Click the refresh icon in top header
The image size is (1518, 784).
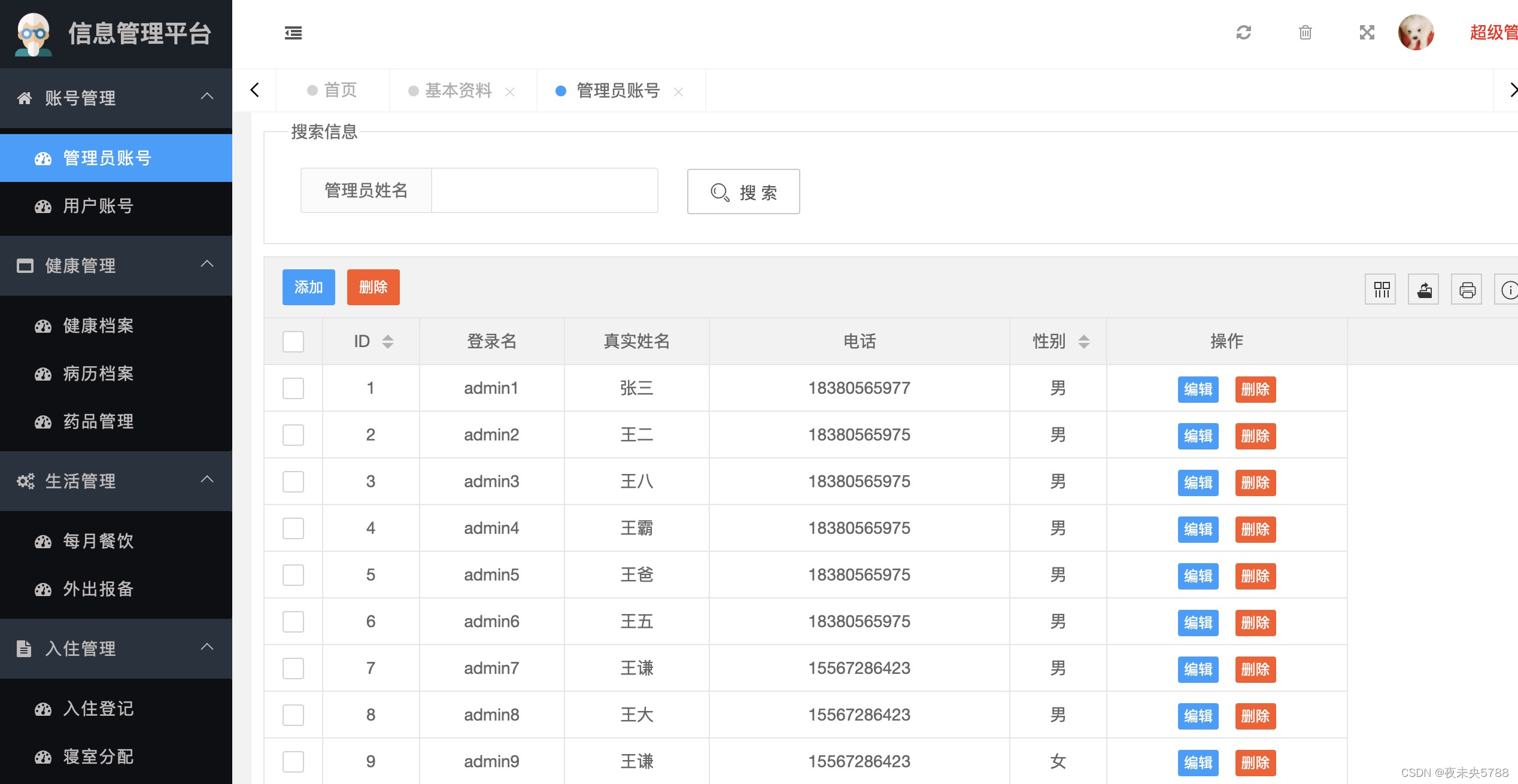(1243, 32)
